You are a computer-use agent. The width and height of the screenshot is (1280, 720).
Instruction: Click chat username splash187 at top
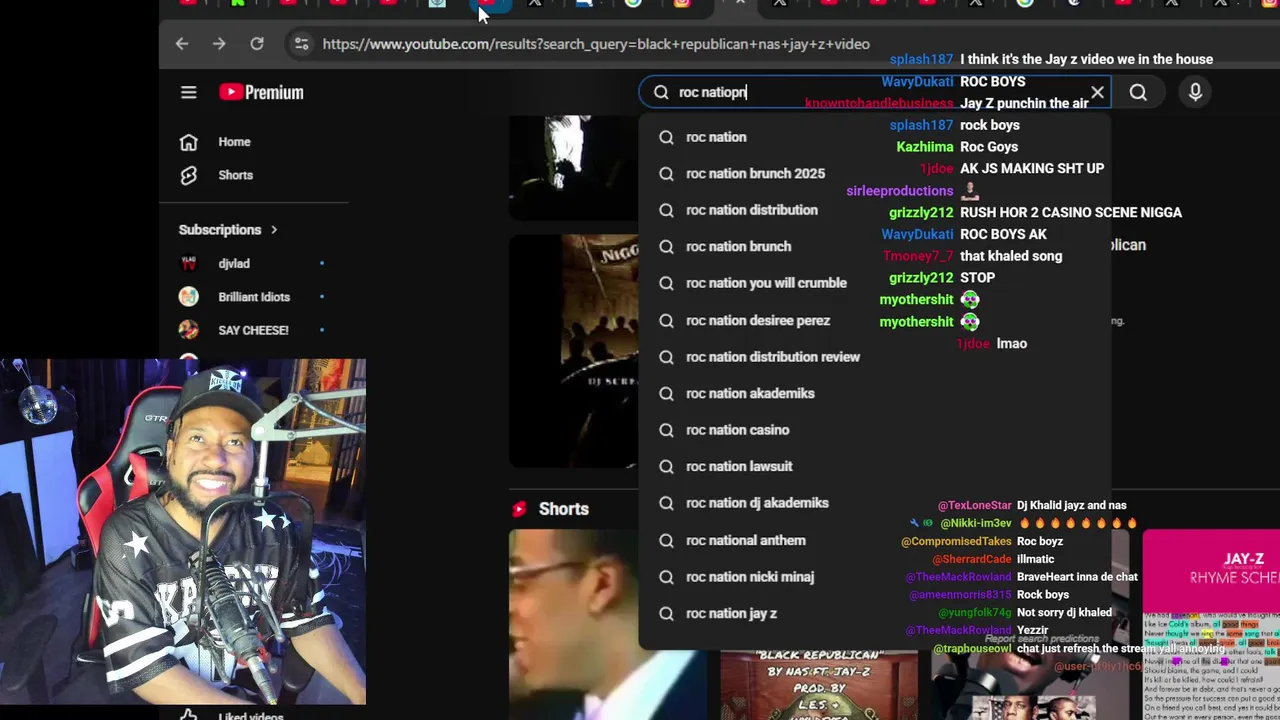point(921,59)
